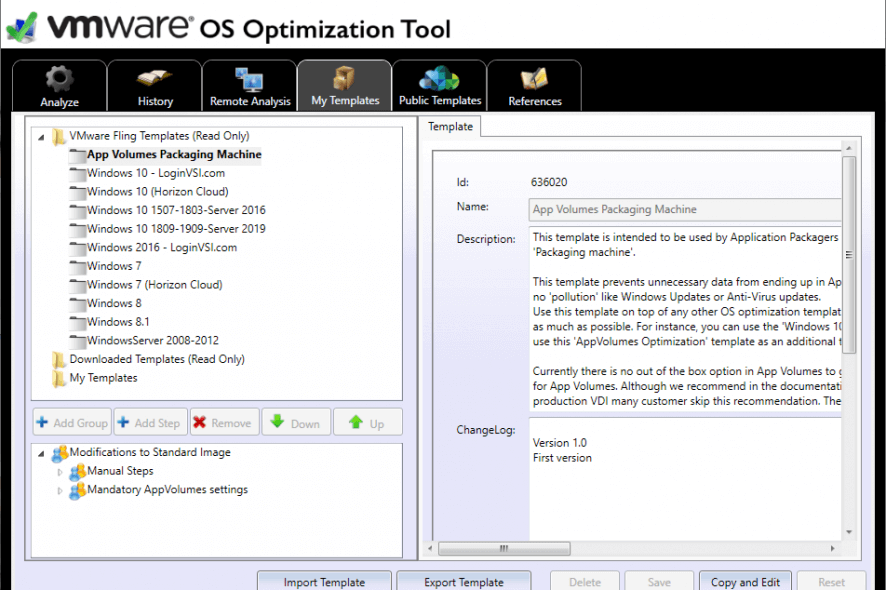Select Windows 2016 - LoginVSI.com template

click(162, 248)
